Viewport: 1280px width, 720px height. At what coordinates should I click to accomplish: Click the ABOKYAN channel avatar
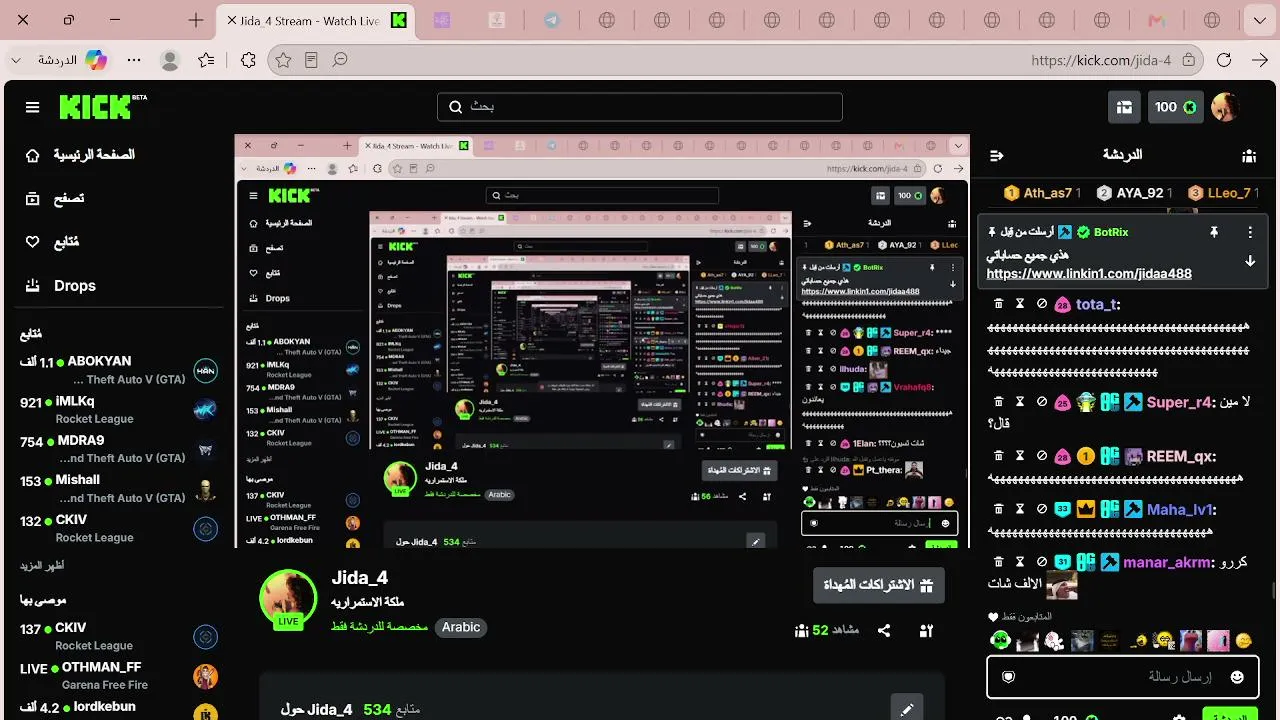tap(205, 370)
